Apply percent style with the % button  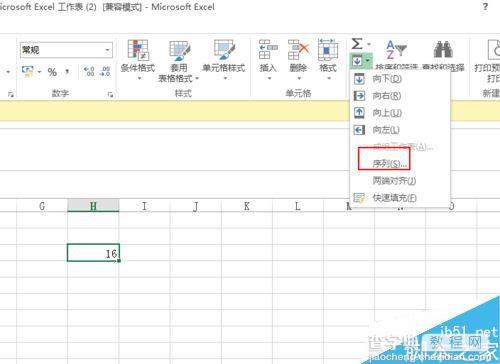click(x=52, y=72)
